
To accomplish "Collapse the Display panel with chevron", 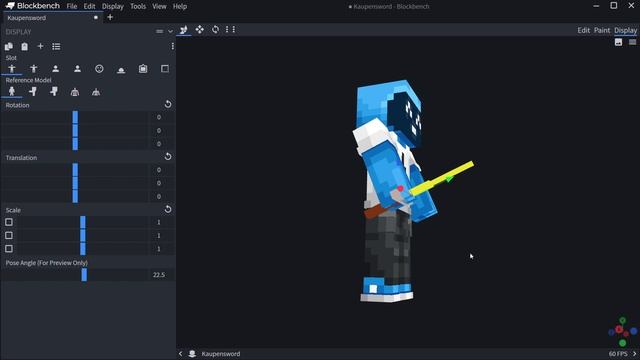I will click(170, 31).
